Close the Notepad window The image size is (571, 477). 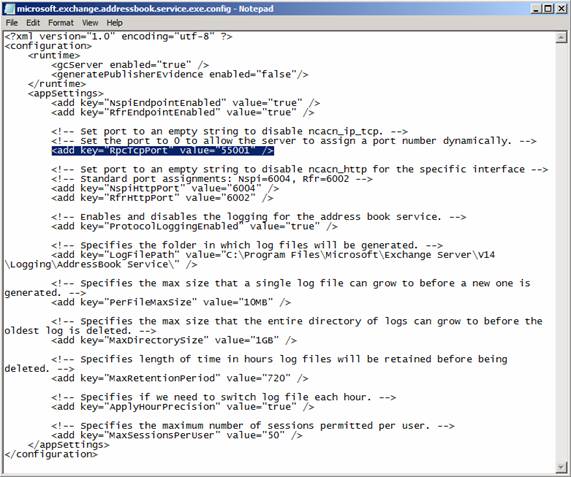pos(561,9)
